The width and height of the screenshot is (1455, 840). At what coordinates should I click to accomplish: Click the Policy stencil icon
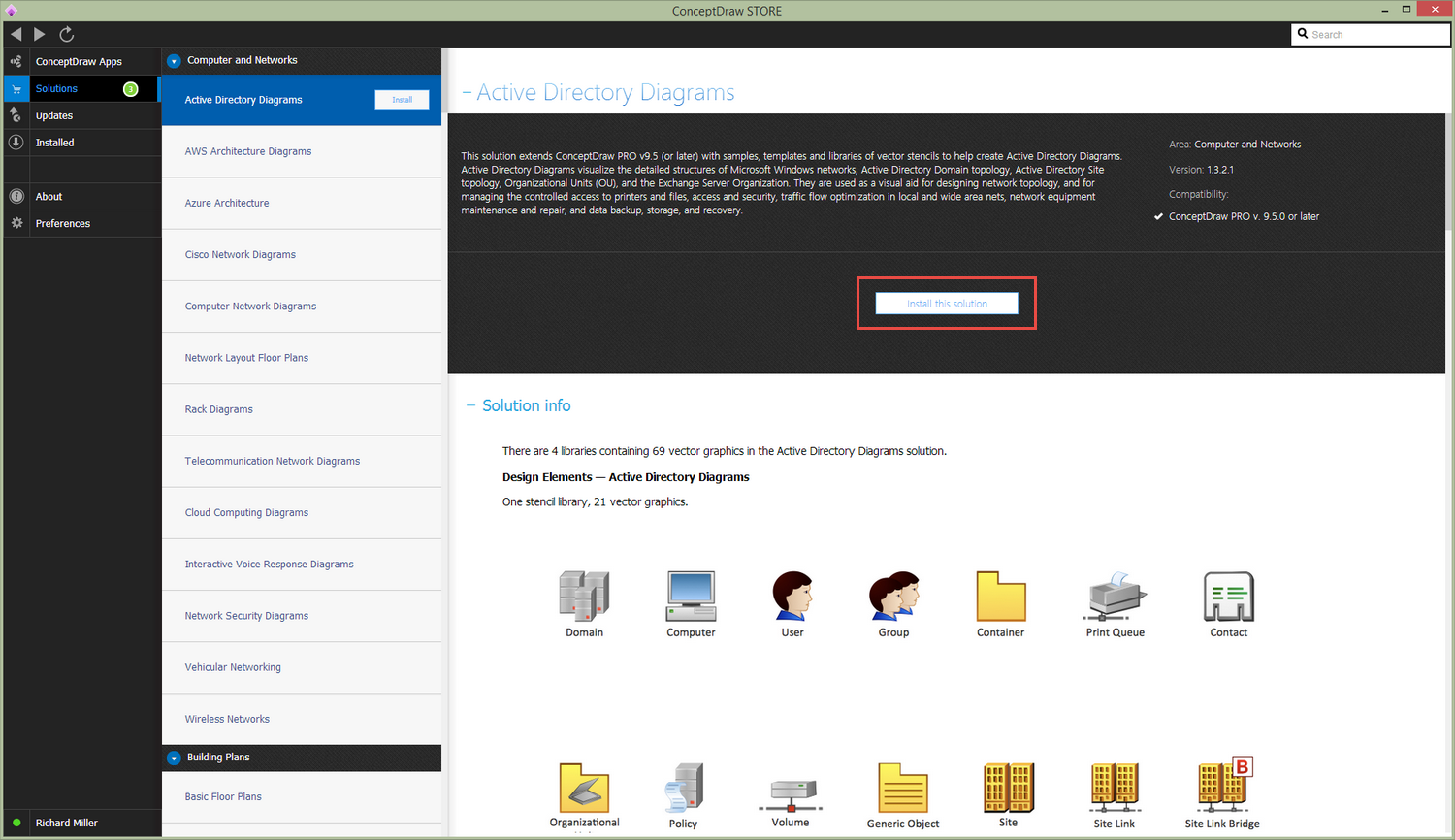(x=684, y=788)
